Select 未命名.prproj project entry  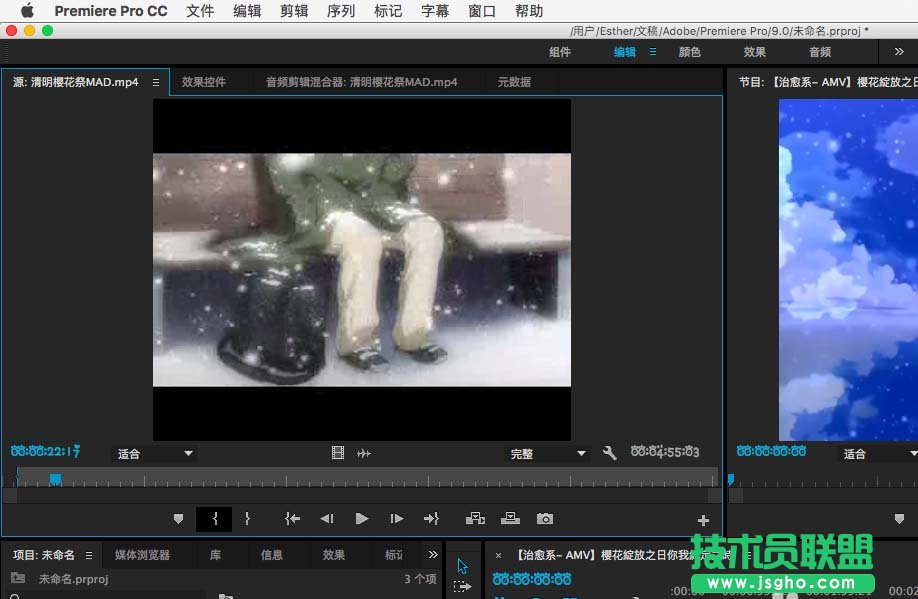point(73,579)
